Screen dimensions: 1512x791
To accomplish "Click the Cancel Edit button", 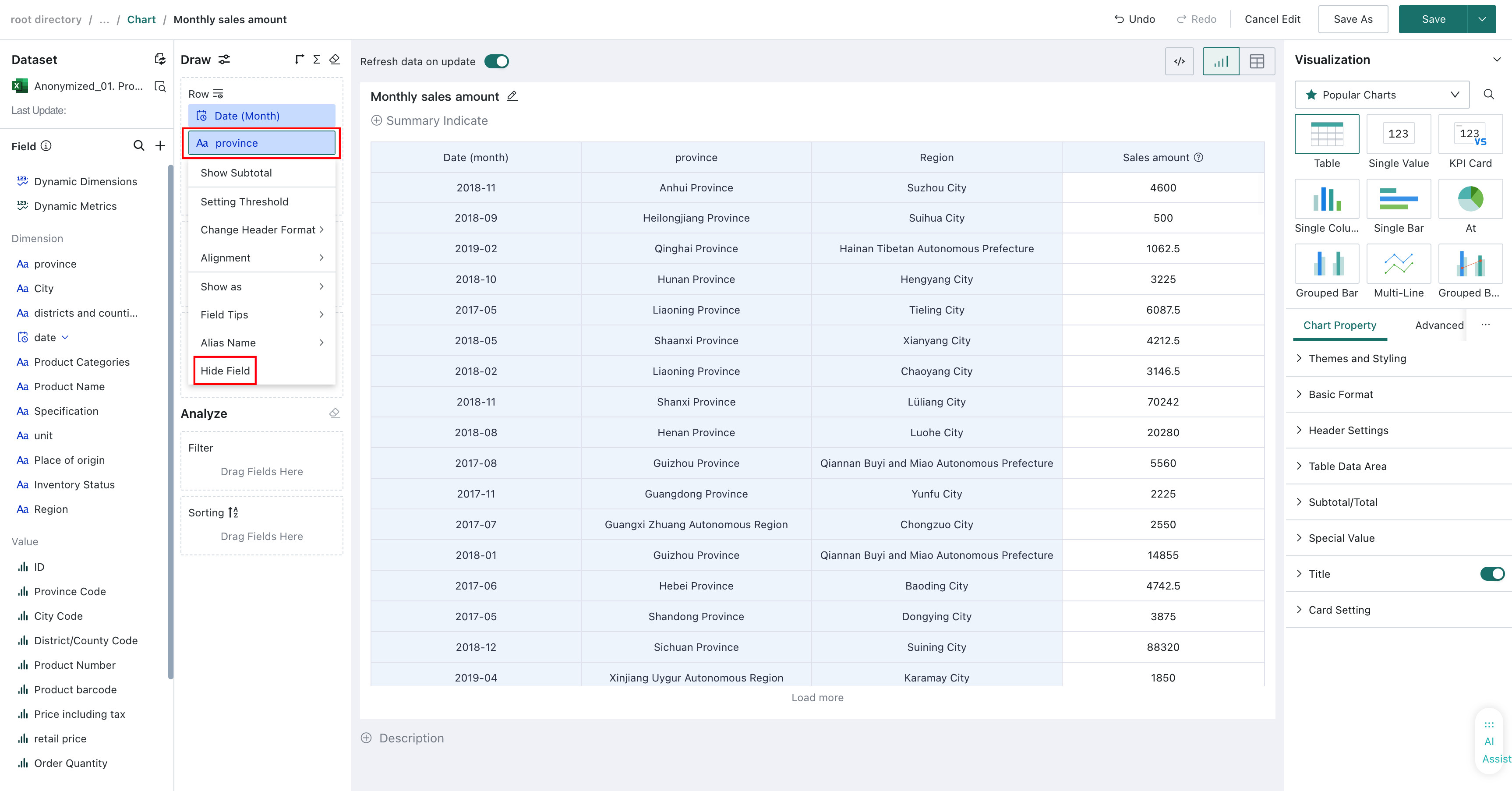I will pyautogui.click(x=1272, y=19).
